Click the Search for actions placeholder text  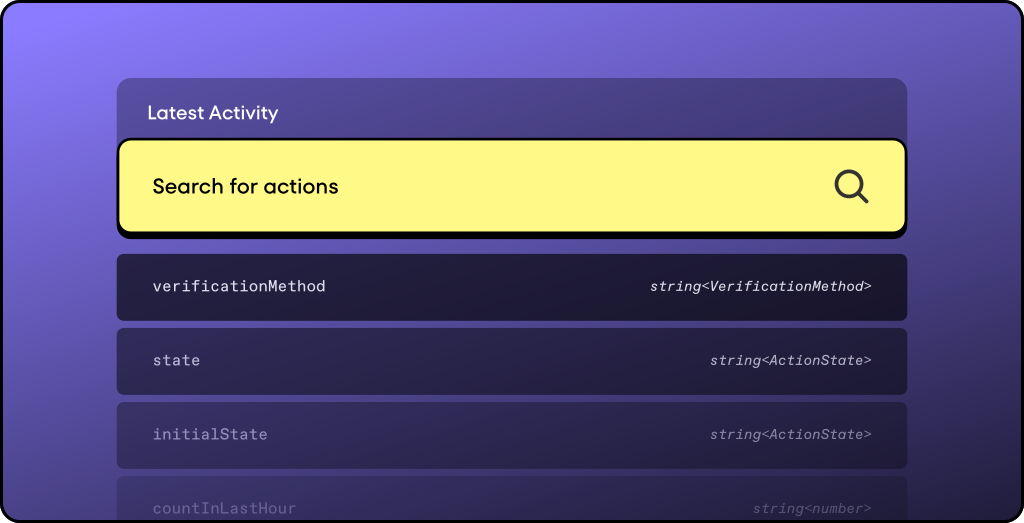246,187
